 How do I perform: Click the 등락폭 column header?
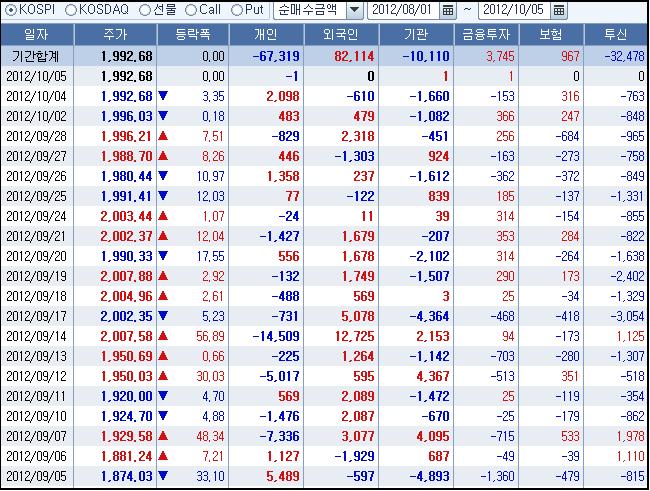[193, 34]
